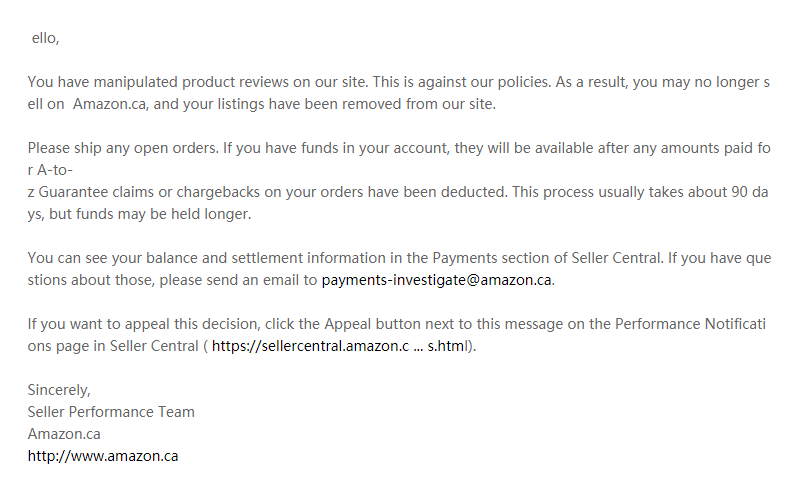Viewport: 794px width, 482px height.
Task: Open the payments-investigate@amazon.ca email link
Action: 436,280
